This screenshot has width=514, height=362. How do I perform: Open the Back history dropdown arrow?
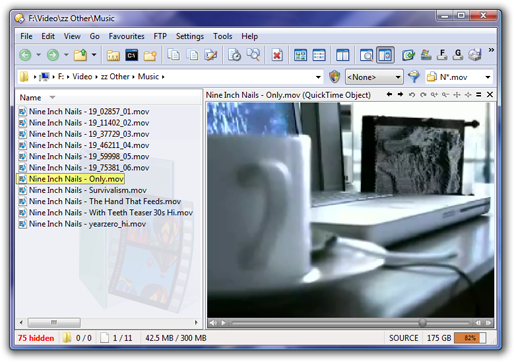pyautogui.click(x=39, y=55)
